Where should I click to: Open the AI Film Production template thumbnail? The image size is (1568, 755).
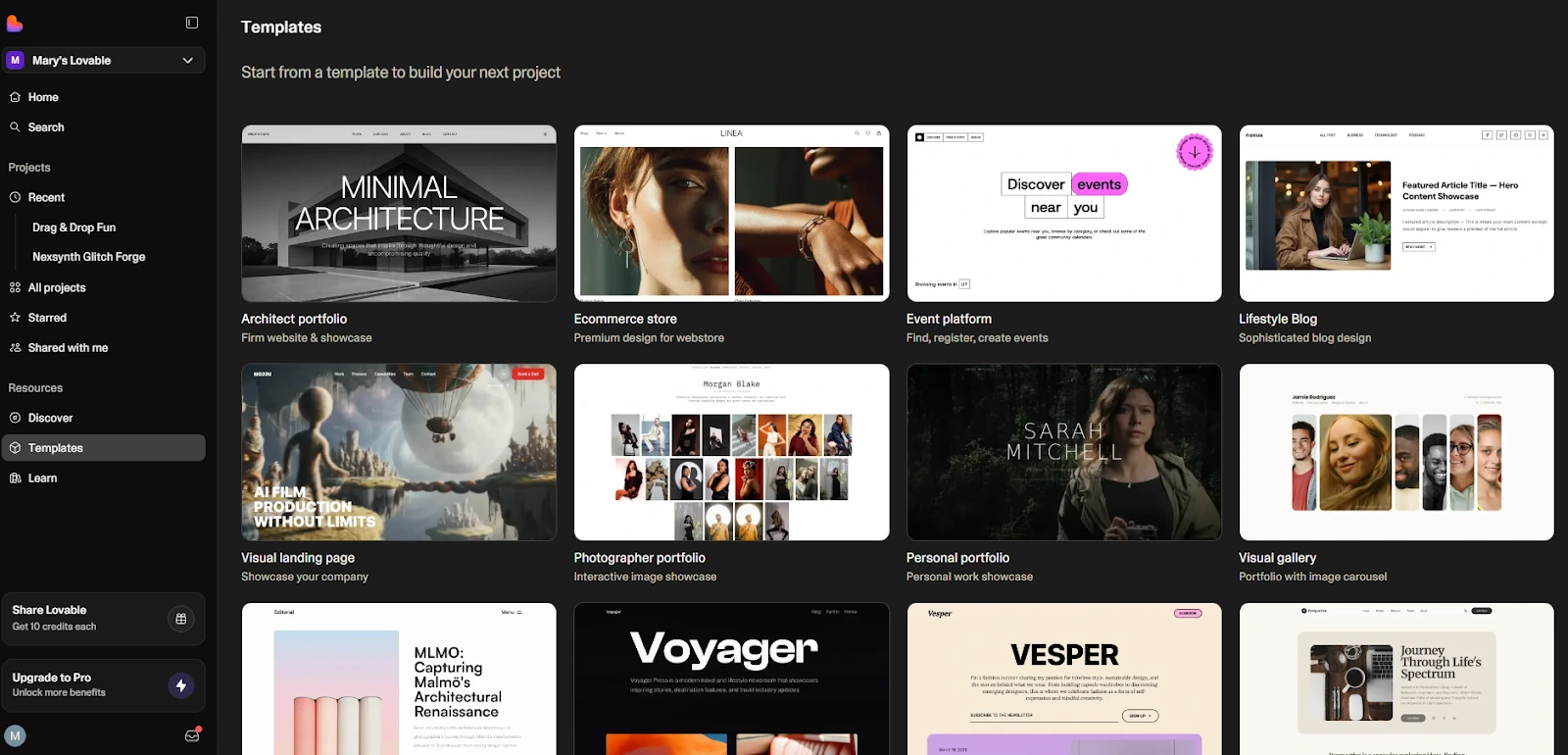399,452
